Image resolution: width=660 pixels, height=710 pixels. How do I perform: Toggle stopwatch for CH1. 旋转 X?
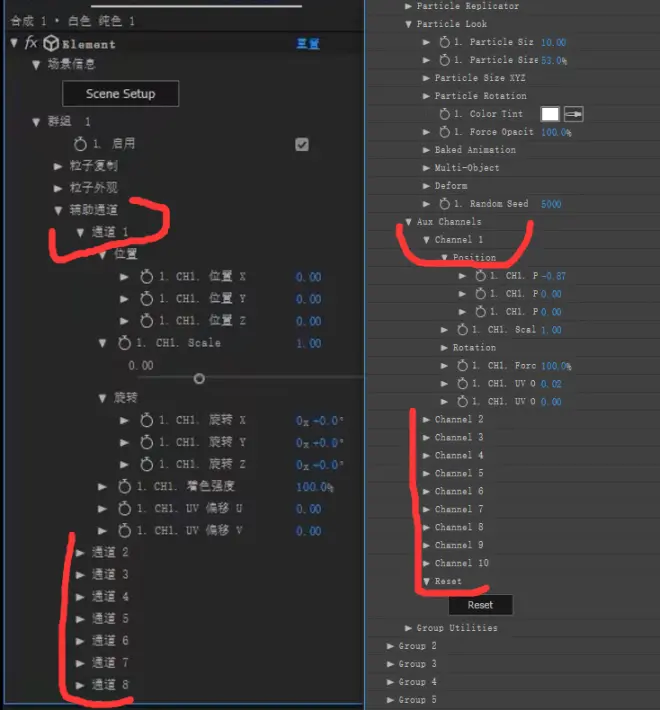click(146, 420)
